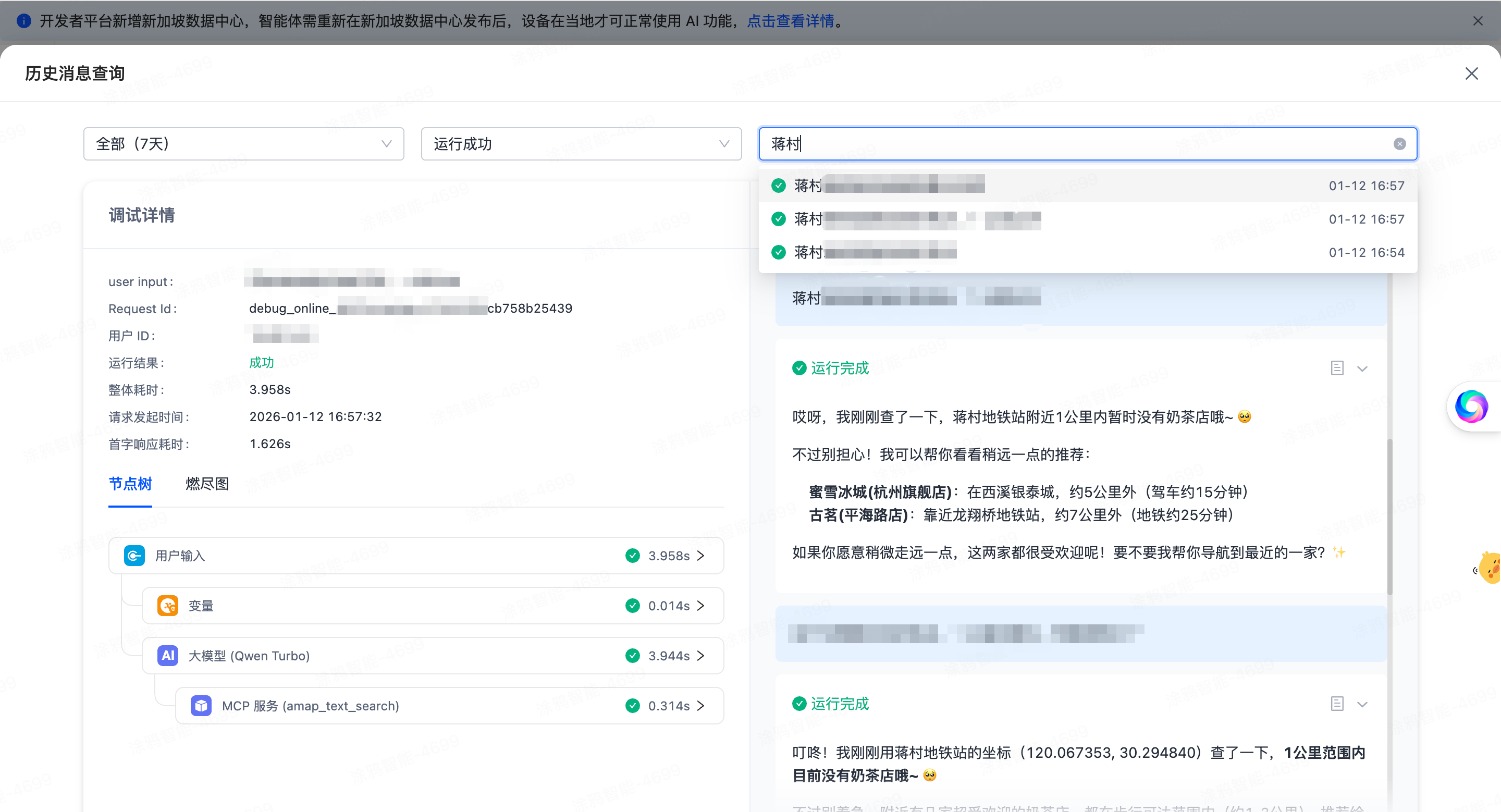
Task: Open raw output icon beside first 运行完成
Action: [x=1337, y=368]
